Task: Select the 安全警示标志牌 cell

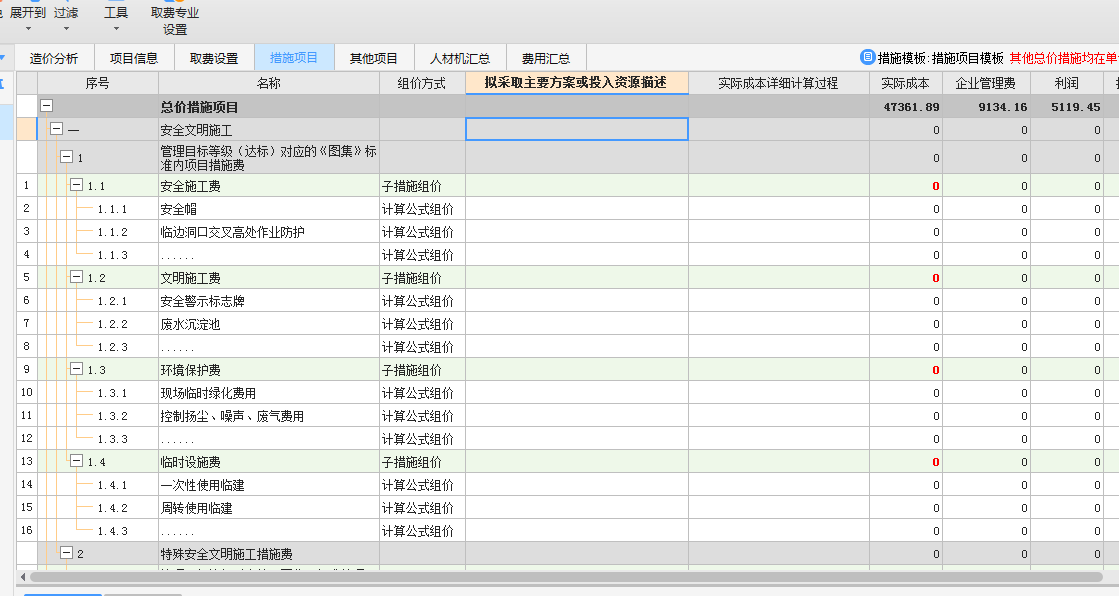Action: pos(269,300)
